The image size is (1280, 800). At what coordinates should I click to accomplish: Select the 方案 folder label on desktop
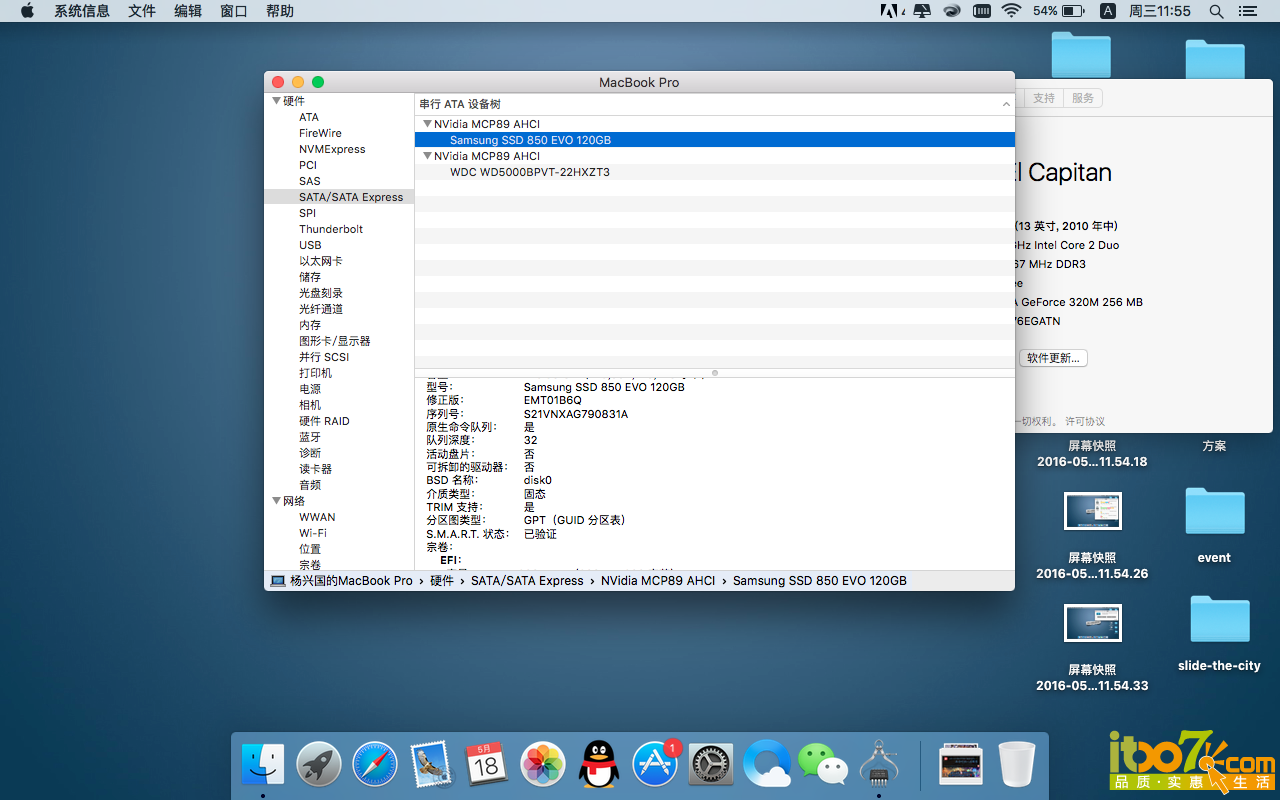click(1214, 446)
